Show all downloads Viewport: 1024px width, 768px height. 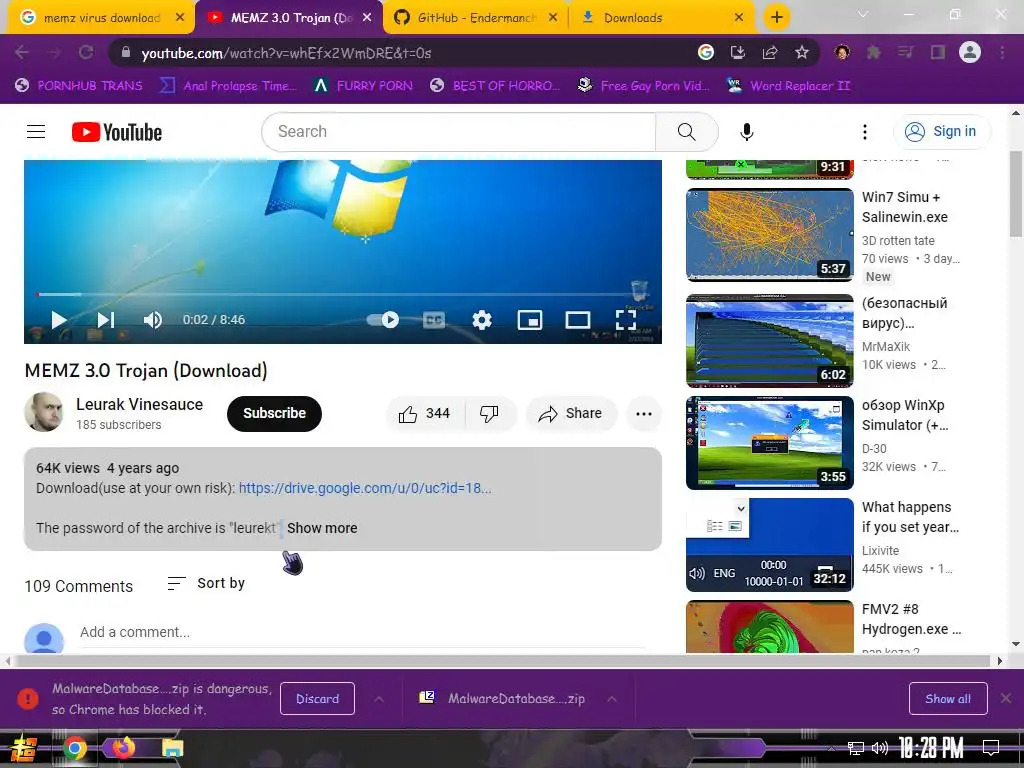(x=948, y=699)
